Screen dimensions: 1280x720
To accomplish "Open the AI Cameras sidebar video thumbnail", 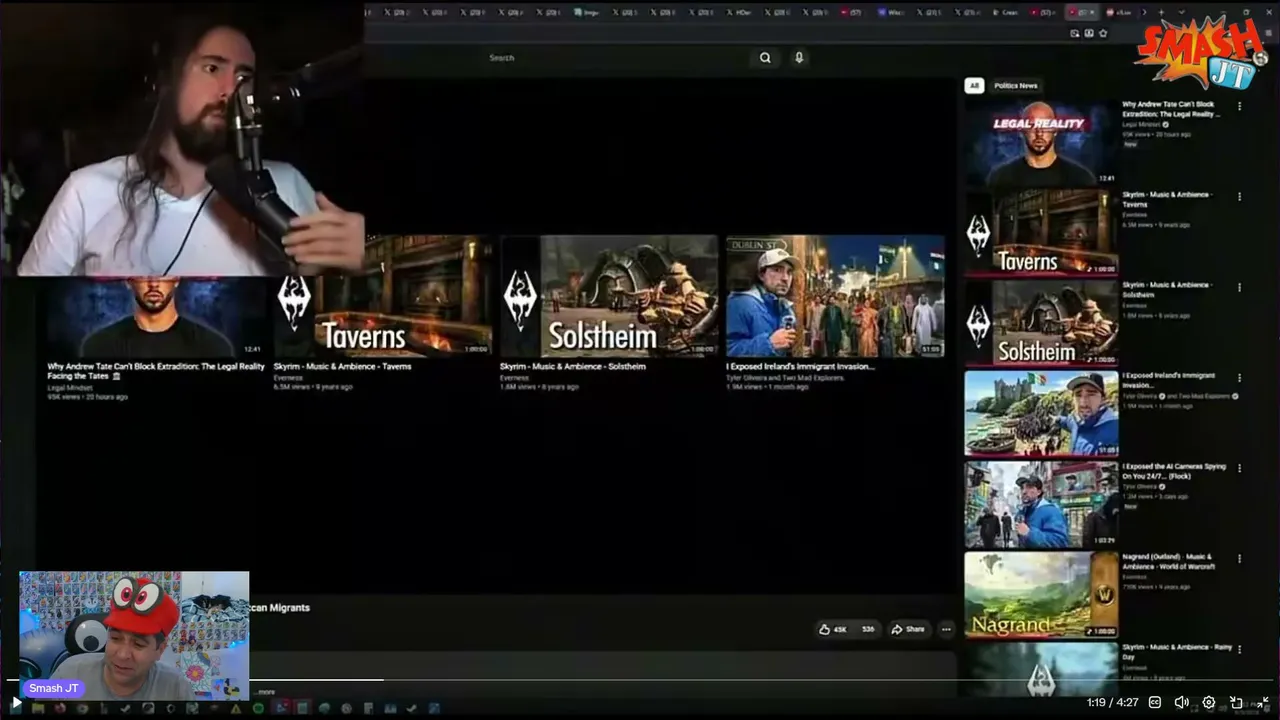I will click(x=1041, y=504).
